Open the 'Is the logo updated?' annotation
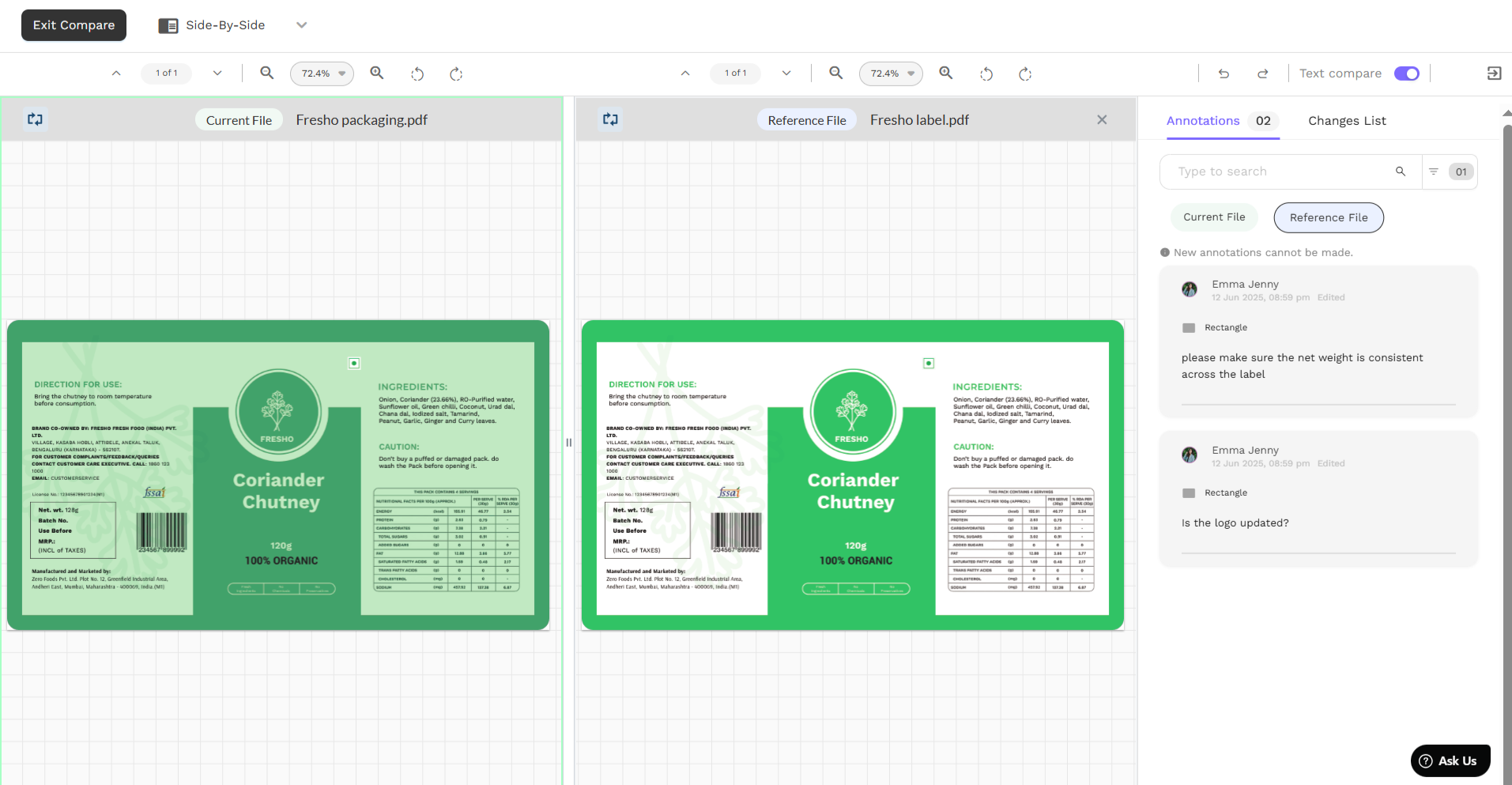The image size is (1512, 785). click(1318, 499)
